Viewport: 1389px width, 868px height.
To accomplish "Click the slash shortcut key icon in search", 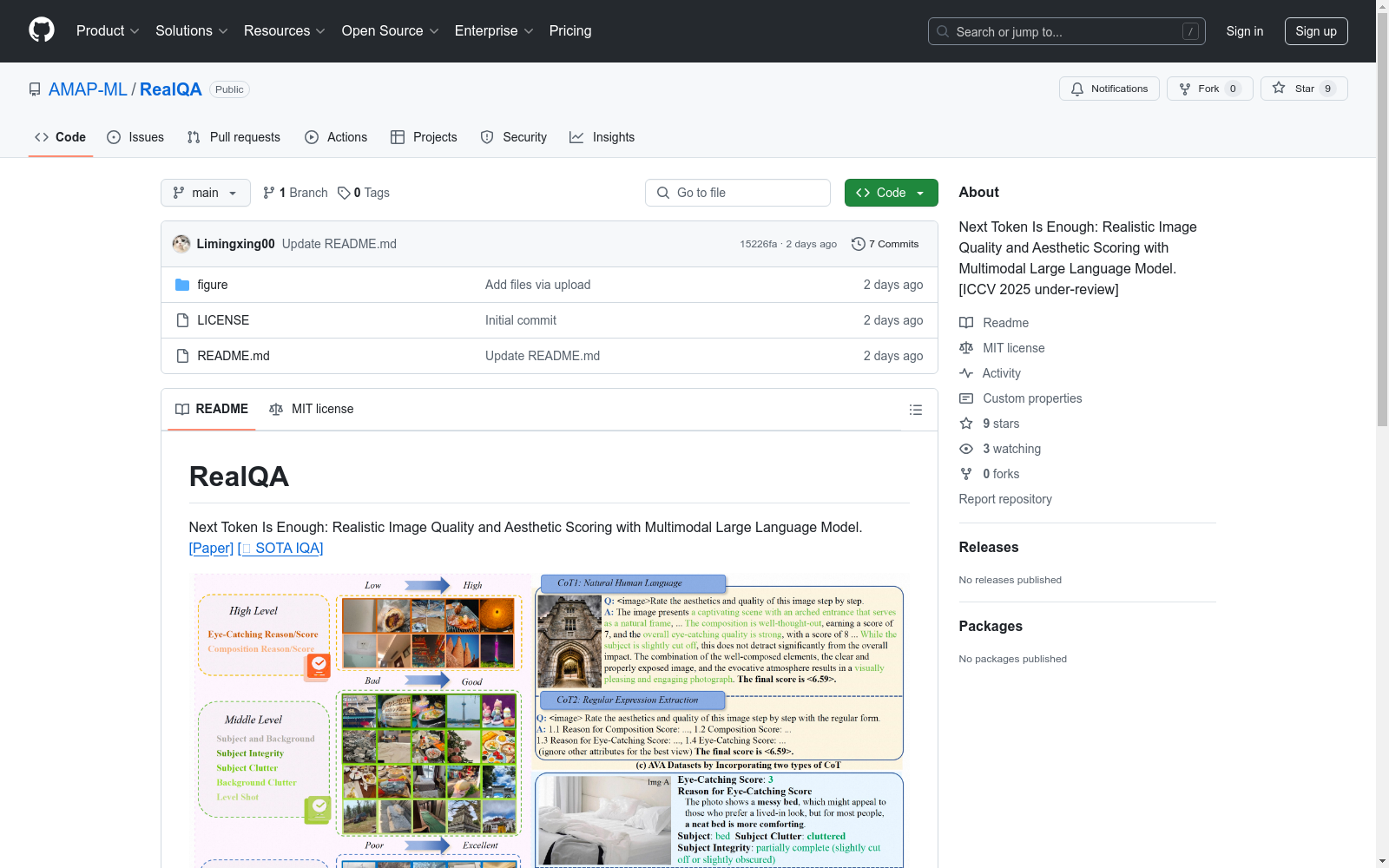I will [x=1190, y=31].
